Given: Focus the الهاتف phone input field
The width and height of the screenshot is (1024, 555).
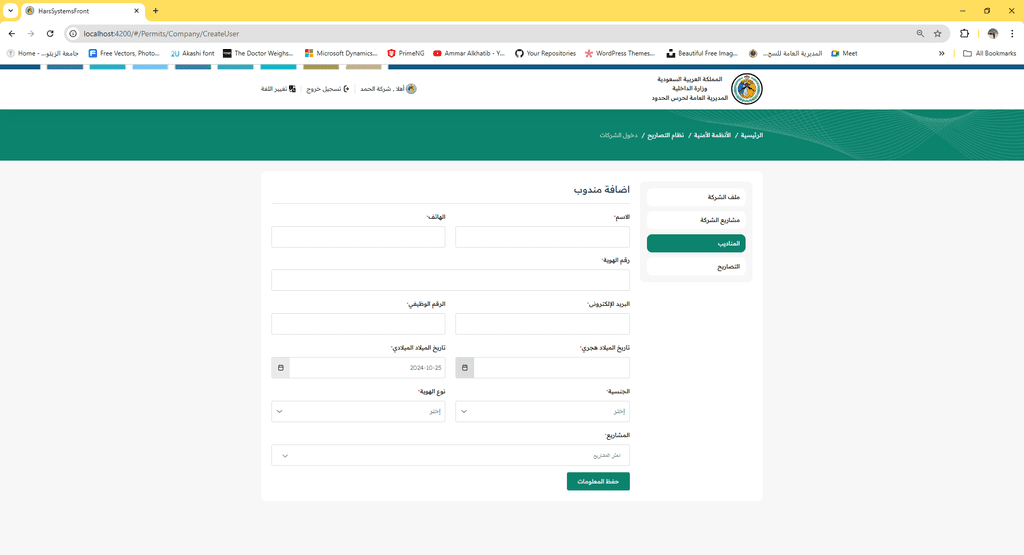Looking at the screenshot, I should click(x=359, y=237).
